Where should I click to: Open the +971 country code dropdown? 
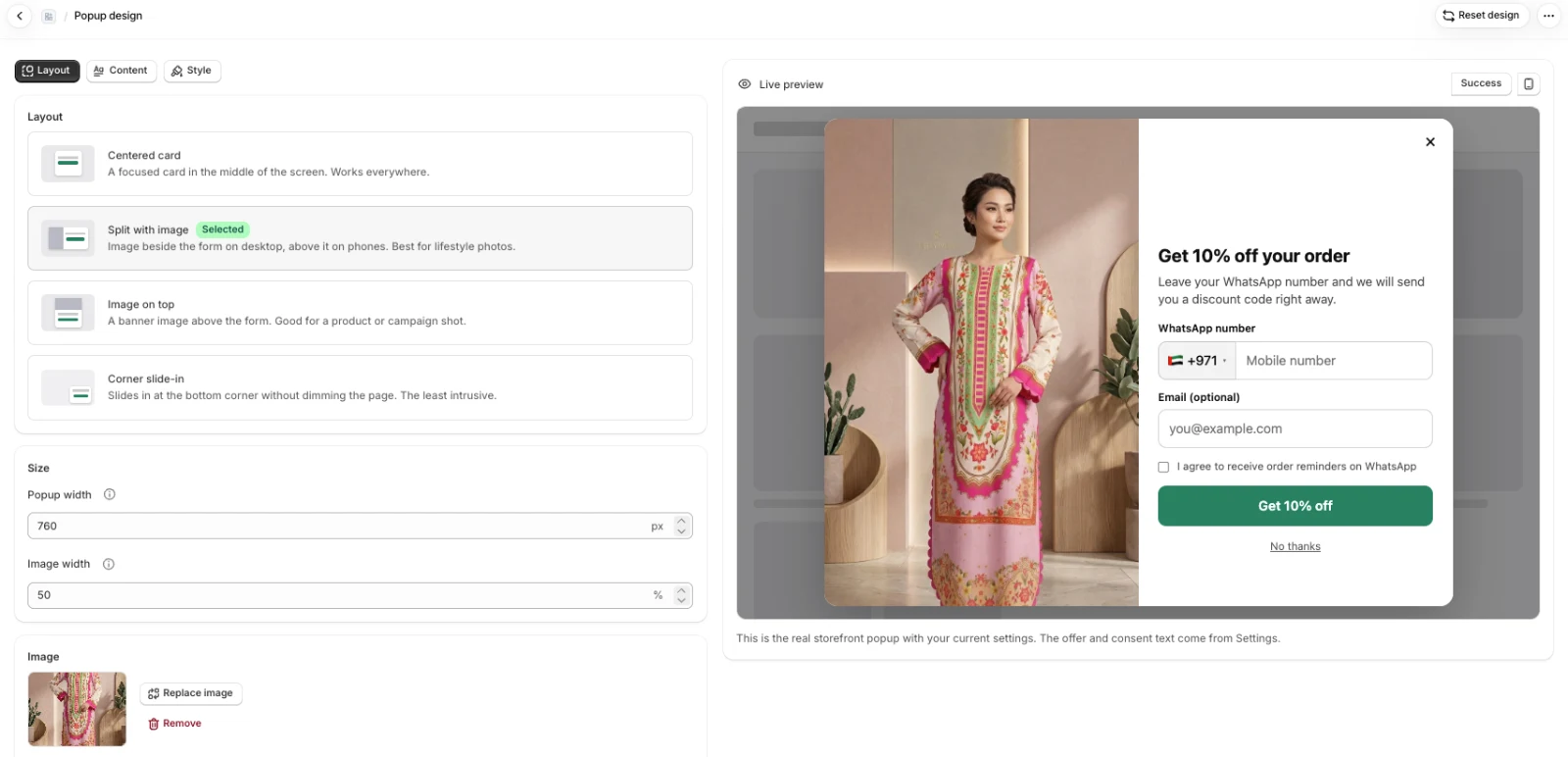[1197, 361]
